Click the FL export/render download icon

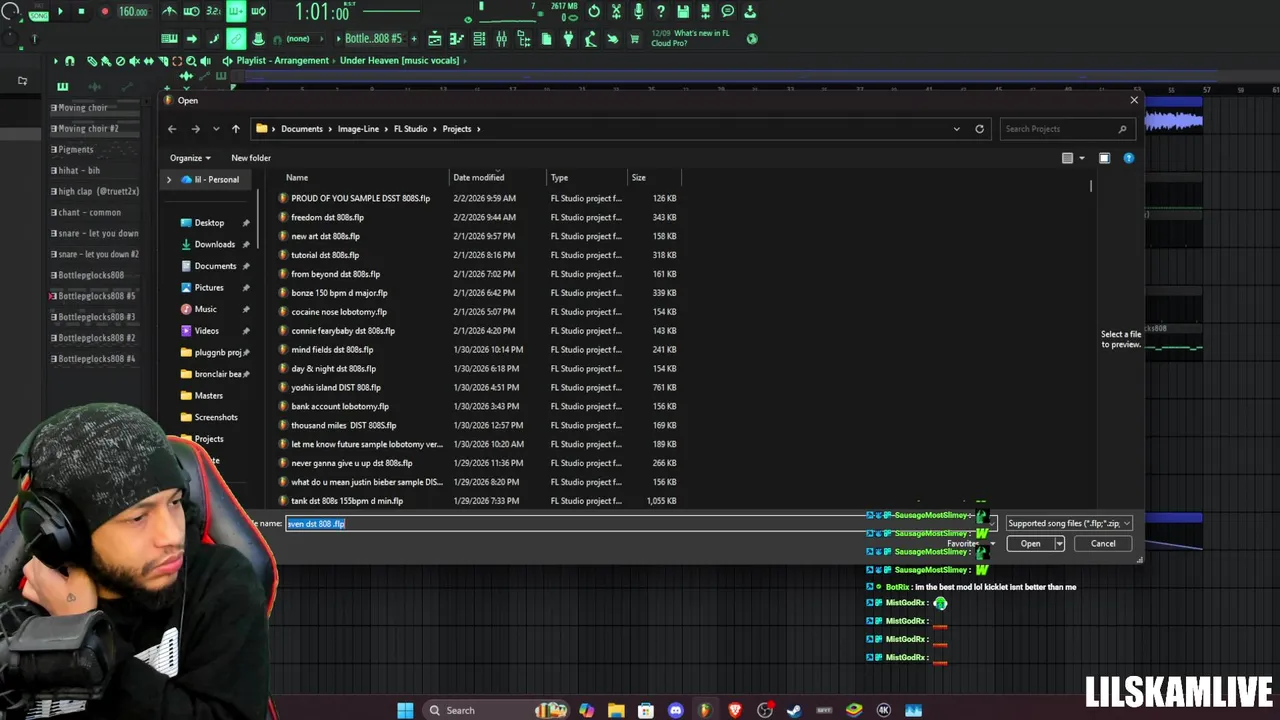[x=750, y=12]
